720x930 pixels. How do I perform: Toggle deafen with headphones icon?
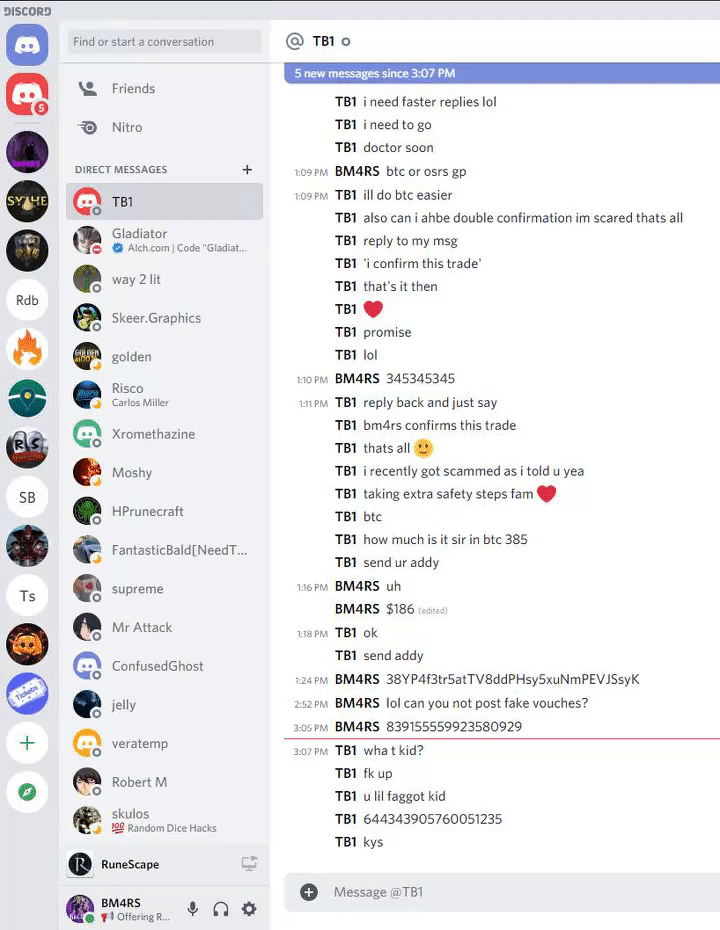click(x=221, y=909)
